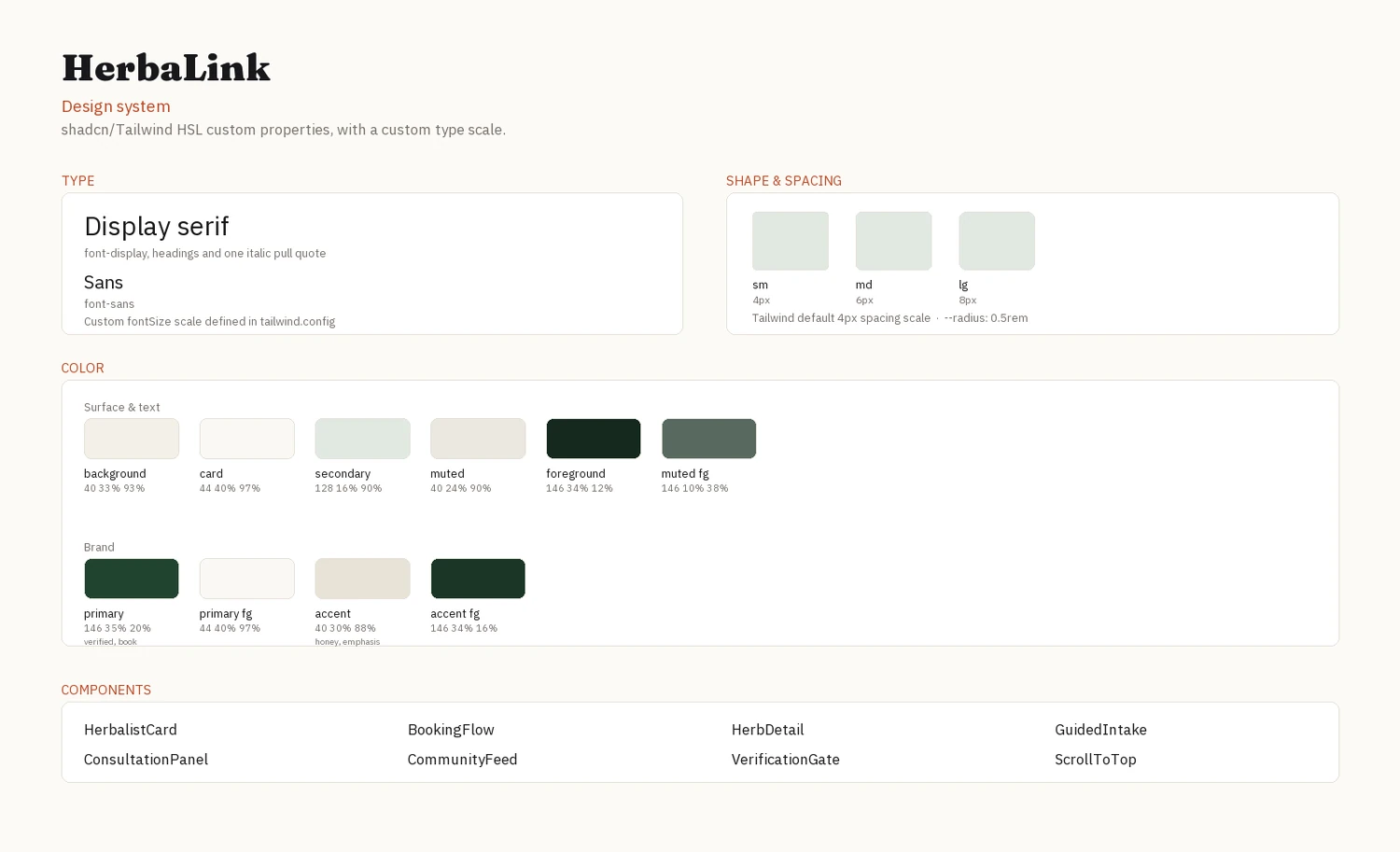Select the accent brand swatch
1400x852 pixels.
(x=362, y=579)
